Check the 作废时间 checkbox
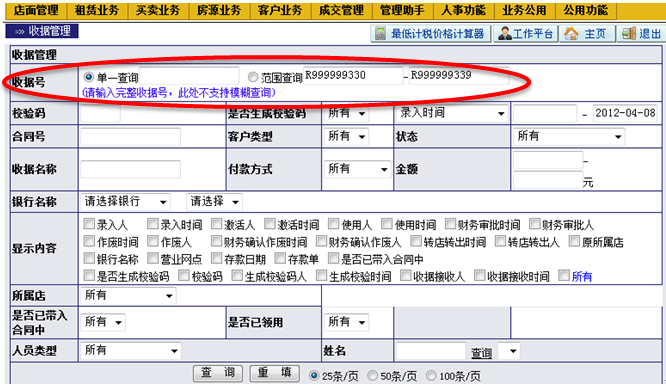 [89, 241]
